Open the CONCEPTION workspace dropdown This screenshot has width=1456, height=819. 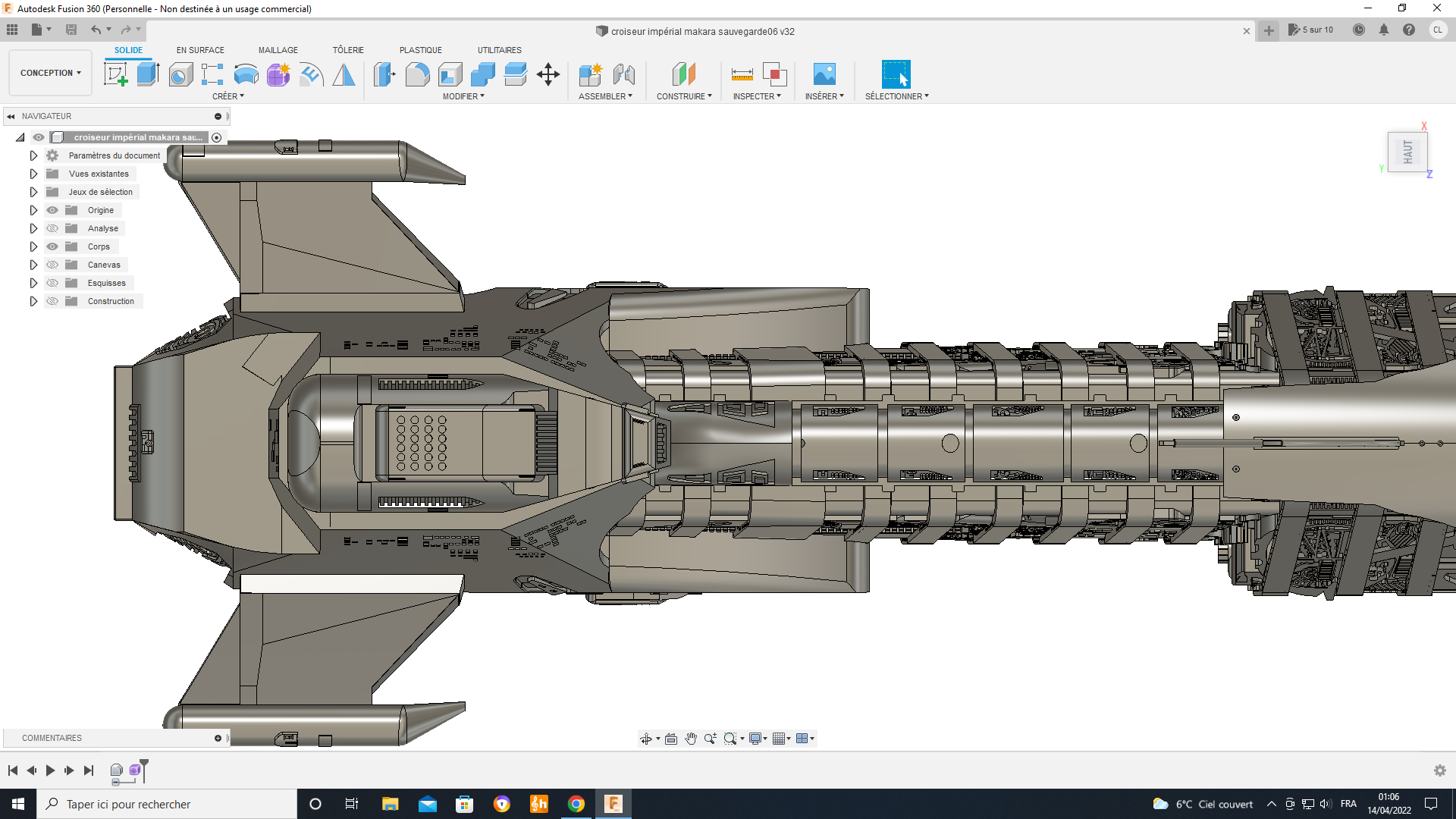pos(50,73)
